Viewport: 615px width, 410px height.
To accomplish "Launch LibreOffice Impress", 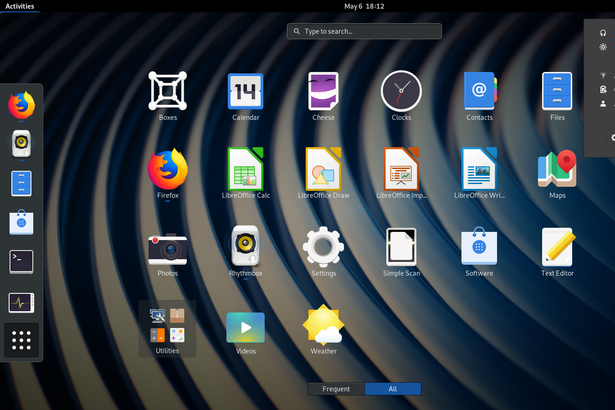I will (x=401, y=173).
